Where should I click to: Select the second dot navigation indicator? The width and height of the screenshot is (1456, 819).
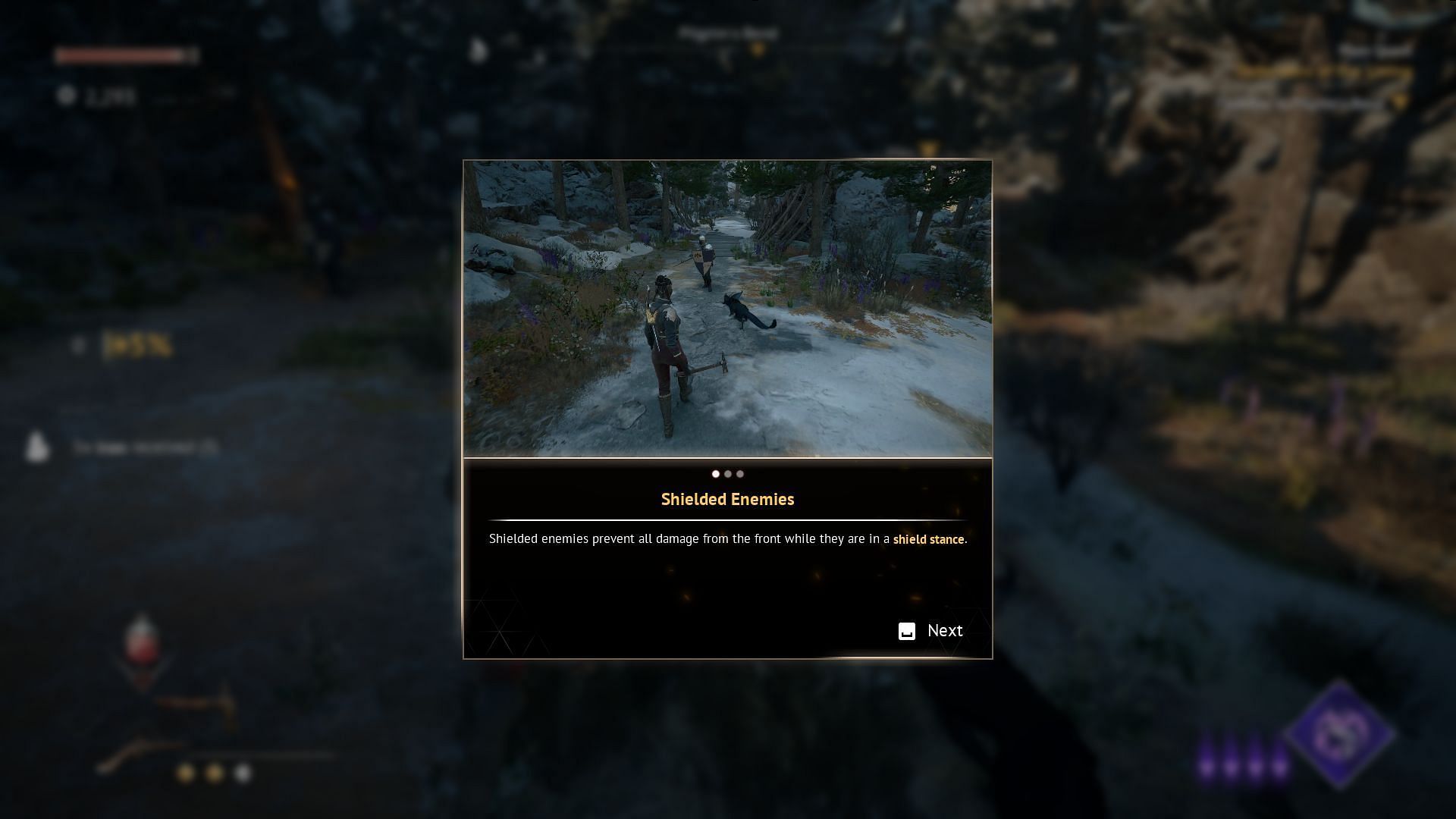(727, 474)
